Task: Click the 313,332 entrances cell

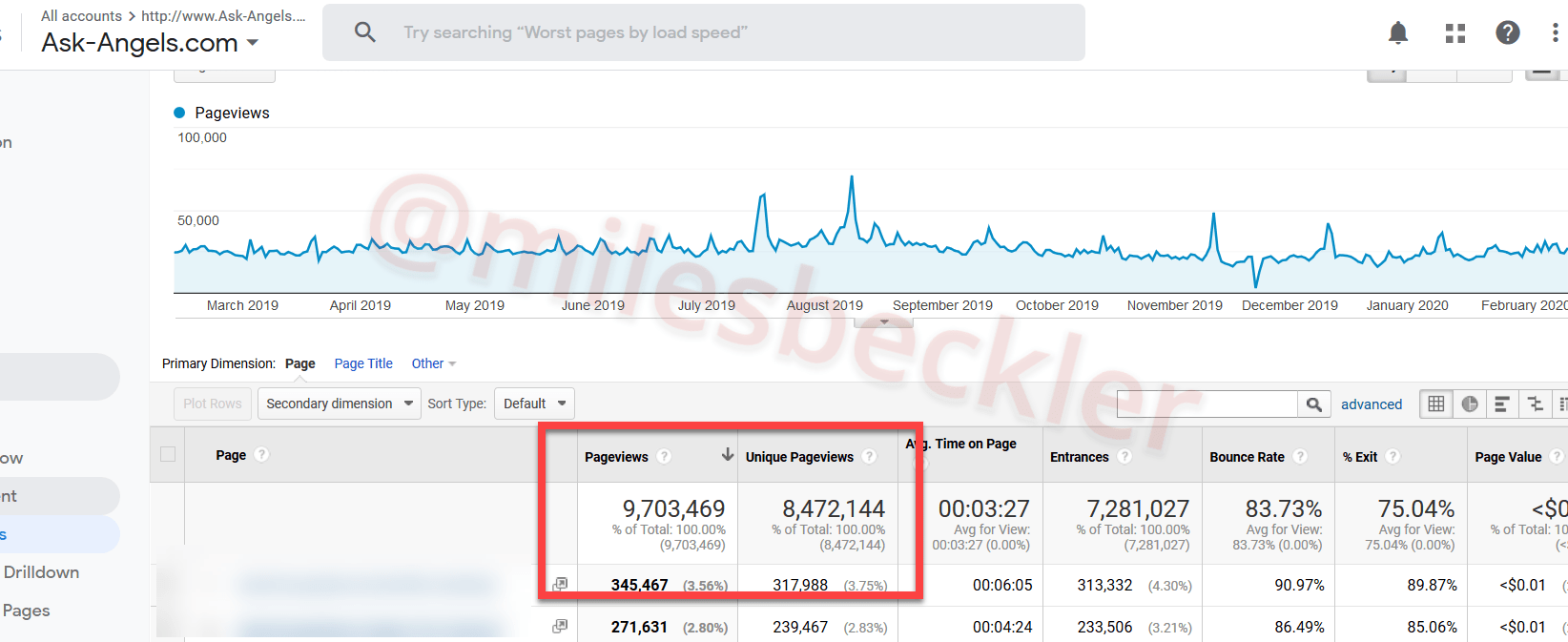Action: 1104,585
